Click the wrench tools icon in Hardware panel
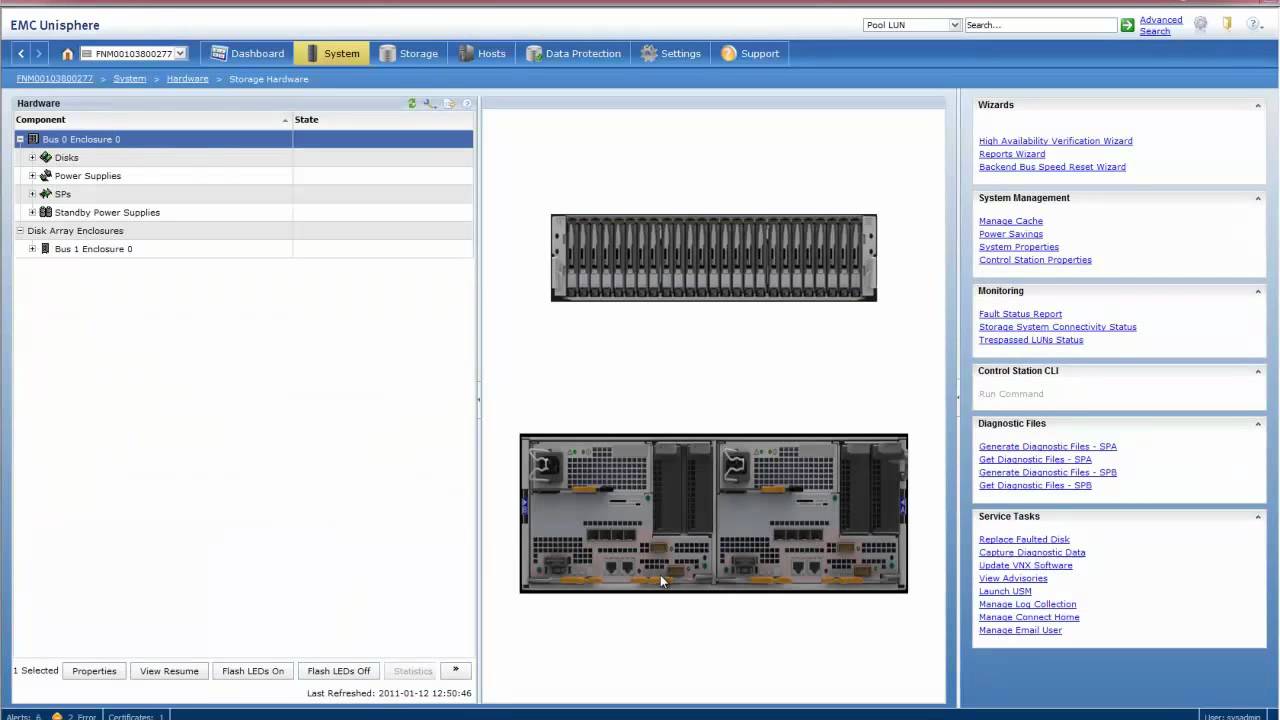 [429, 103]
